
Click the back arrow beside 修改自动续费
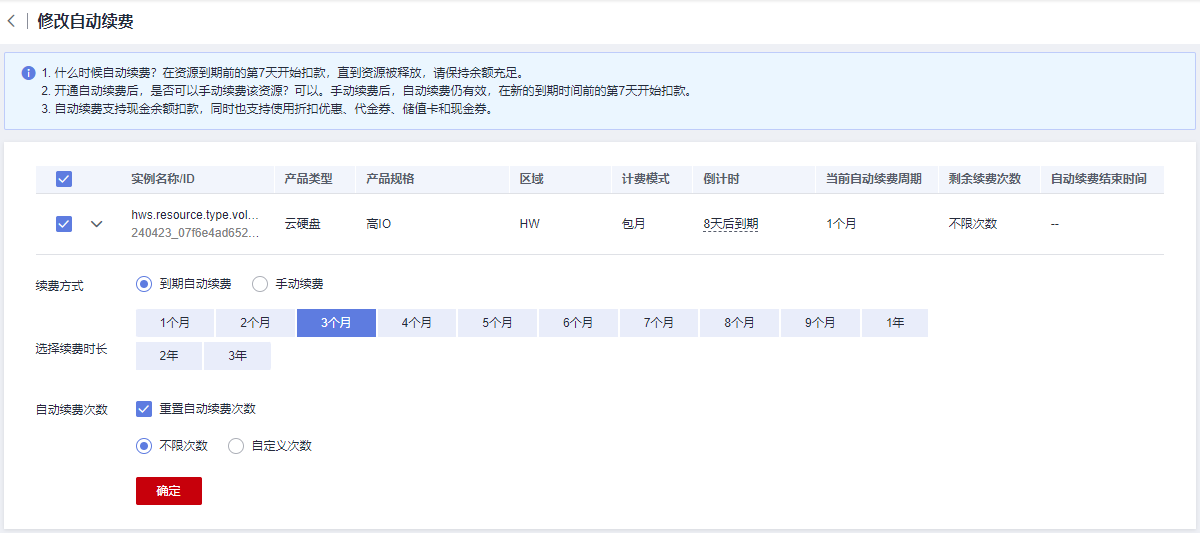(11, 21)
